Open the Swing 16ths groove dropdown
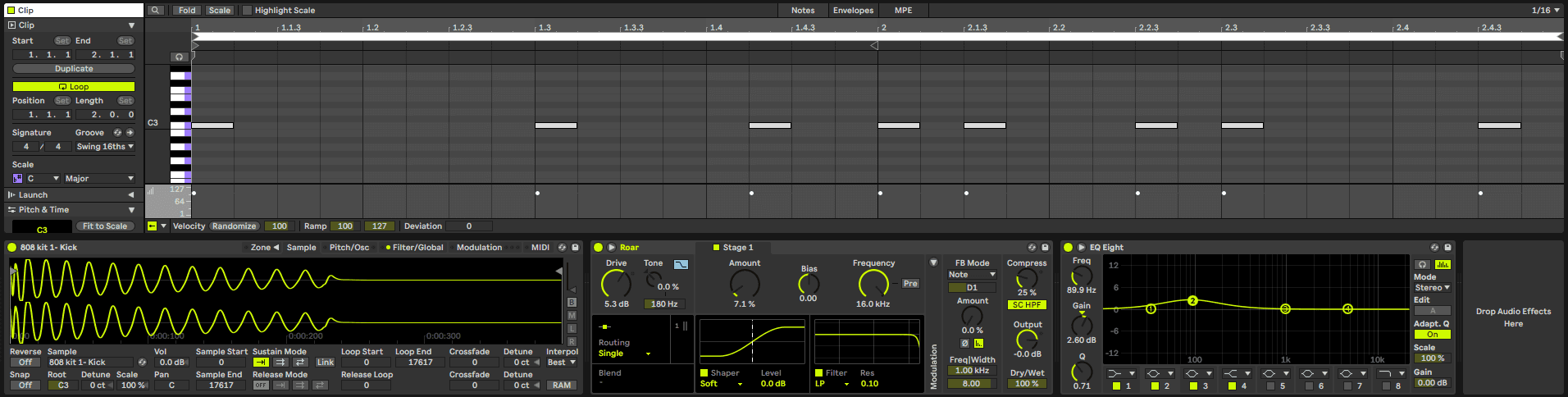Viewport: 1568px width, 397px height. 104,147
